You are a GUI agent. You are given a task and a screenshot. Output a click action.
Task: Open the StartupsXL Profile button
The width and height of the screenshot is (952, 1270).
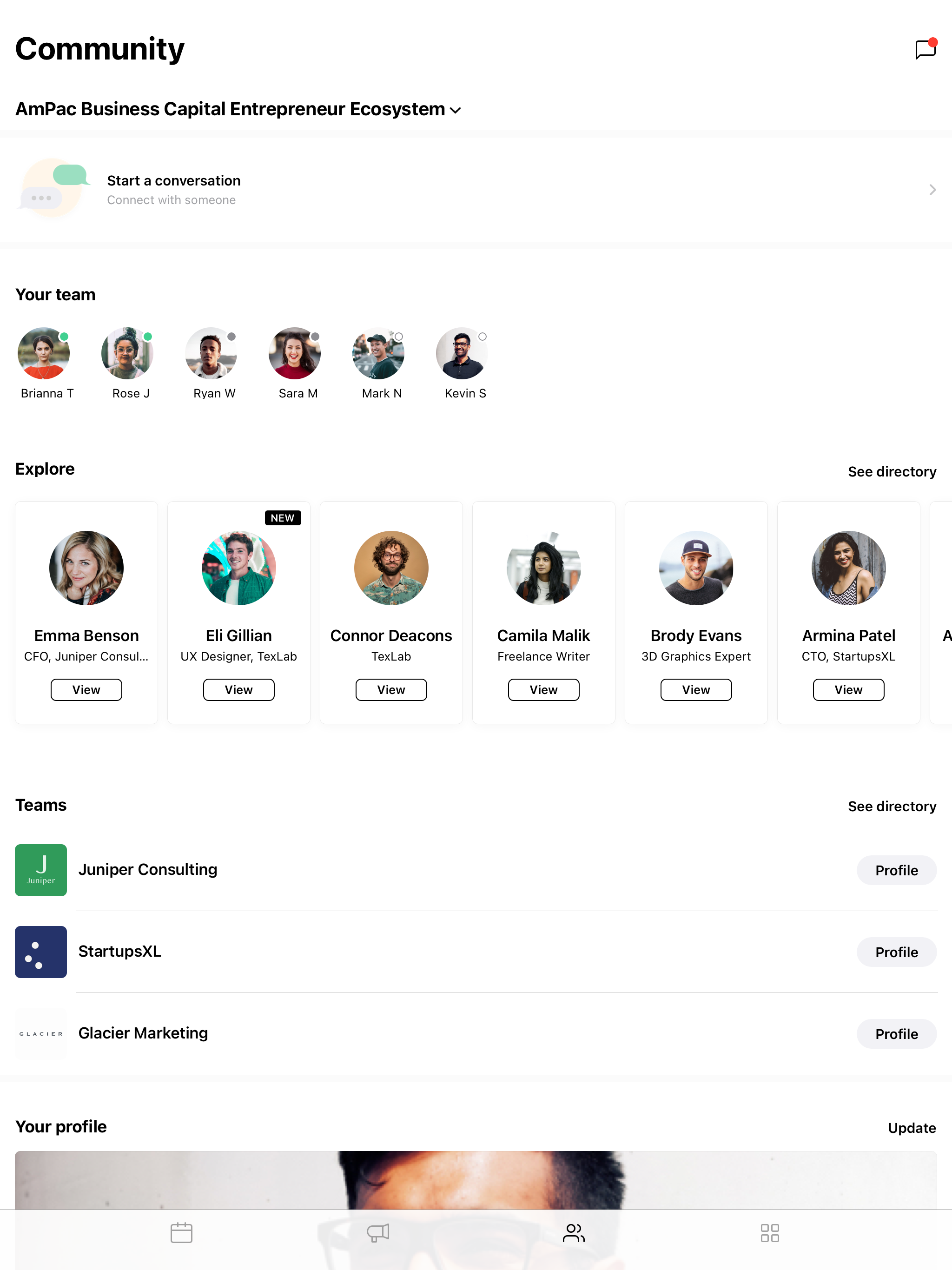click(896, 952)
